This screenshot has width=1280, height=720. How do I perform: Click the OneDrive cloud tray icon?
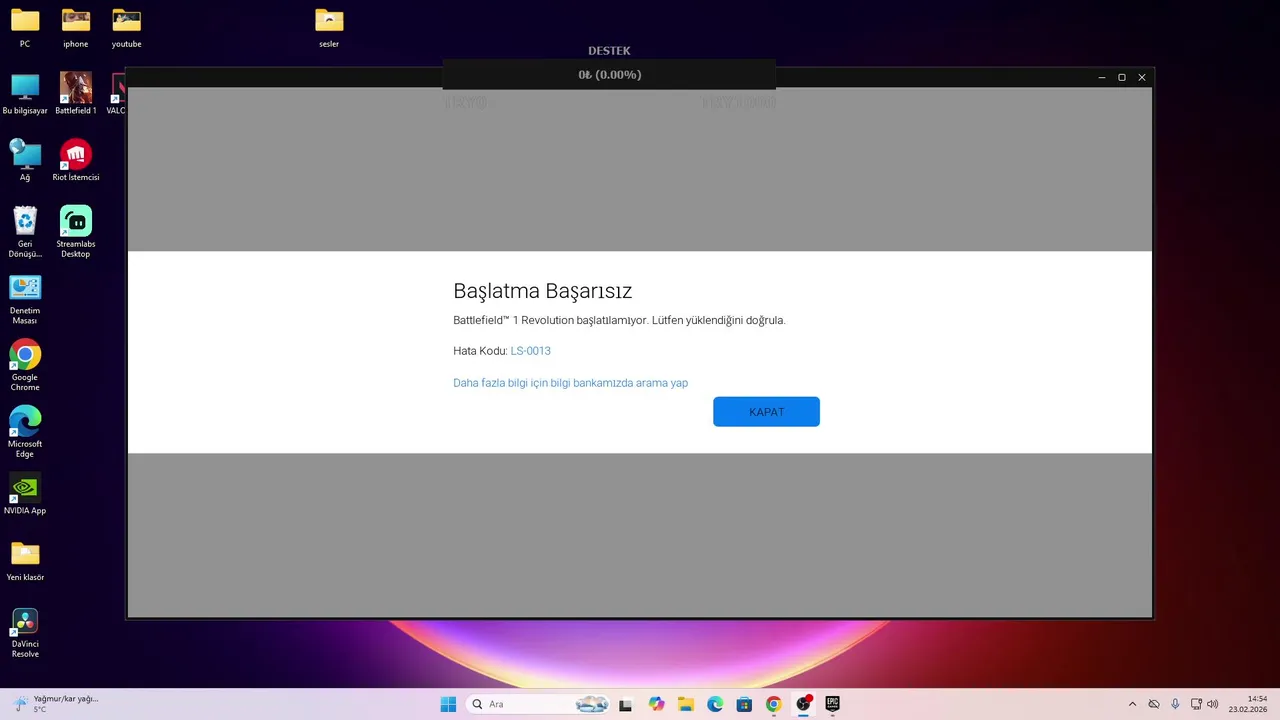tap(1154, 704)
